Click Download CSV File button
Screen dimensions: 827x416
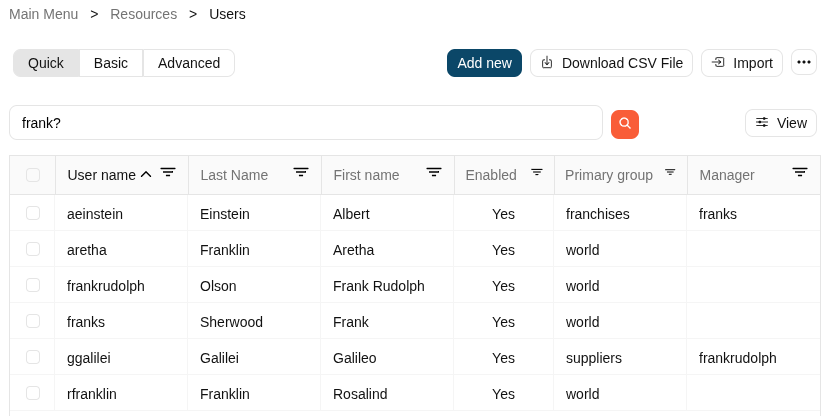611,63
